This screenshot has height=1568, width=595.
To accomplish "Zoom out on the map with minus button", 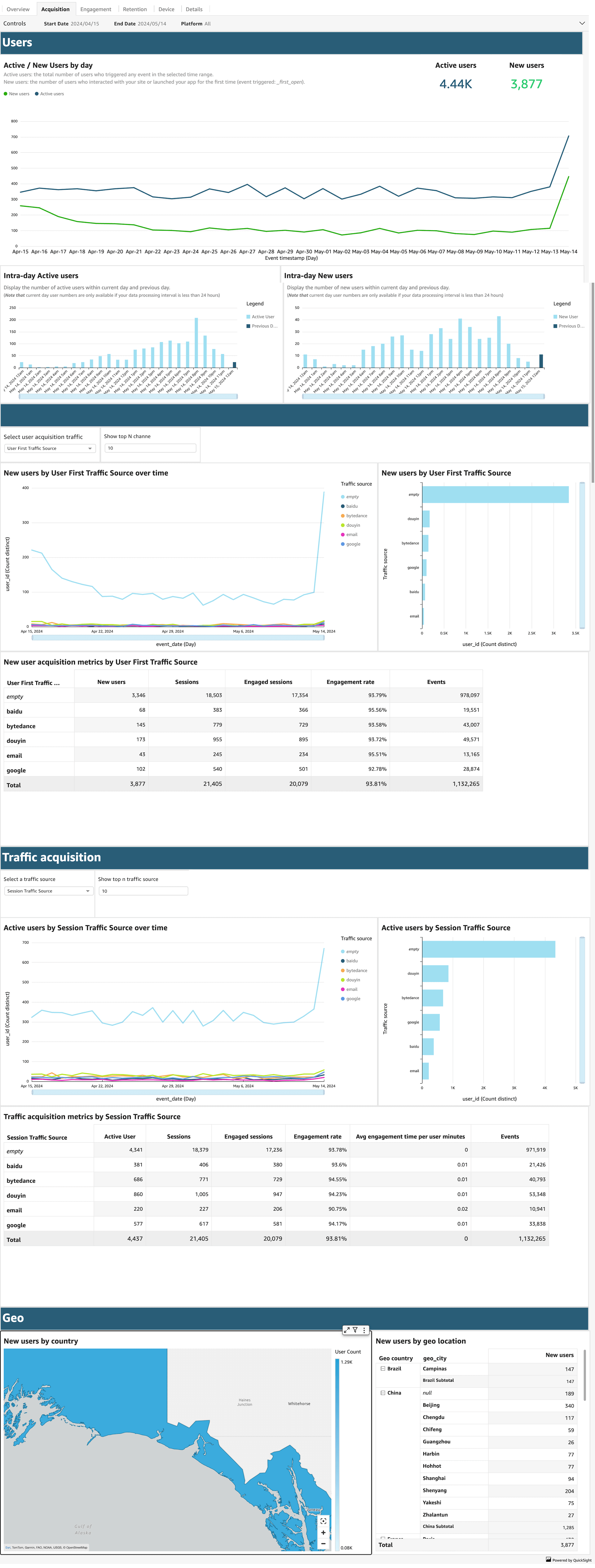I will pyautogui.click(x=323, y=1544).
